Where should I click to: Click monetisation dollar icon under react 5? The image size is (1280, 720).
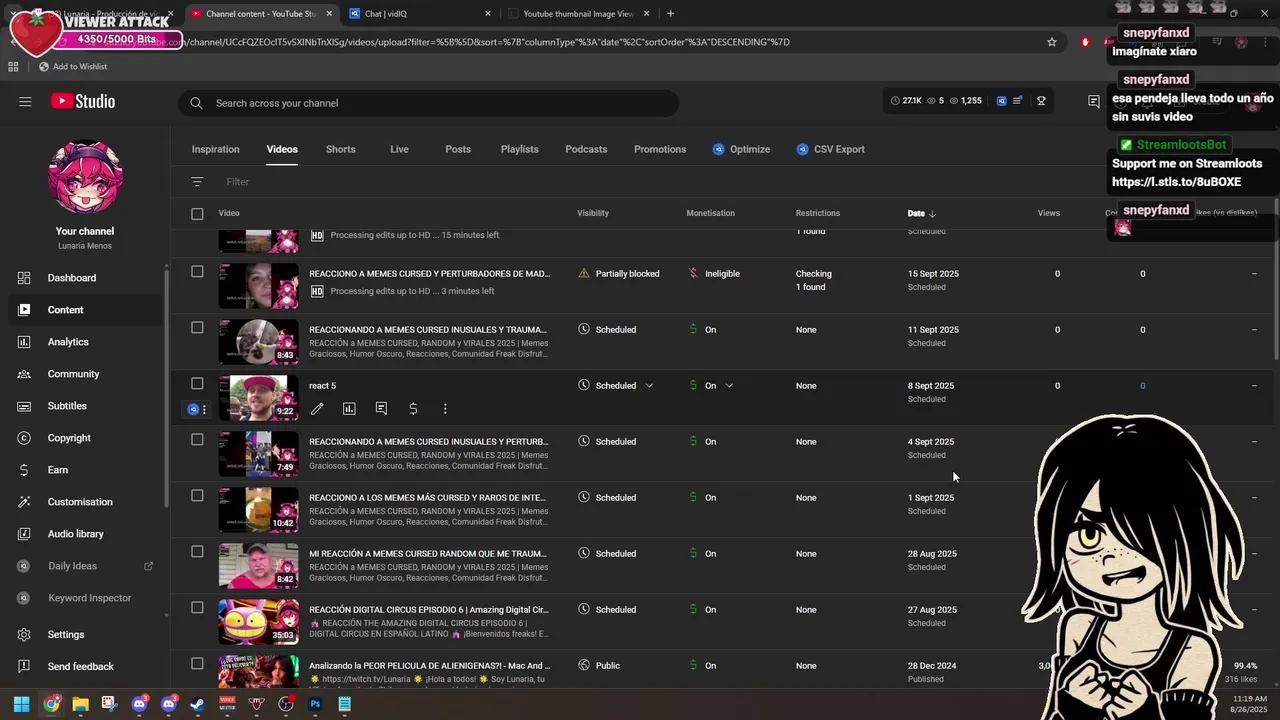[x=413, y=409]
